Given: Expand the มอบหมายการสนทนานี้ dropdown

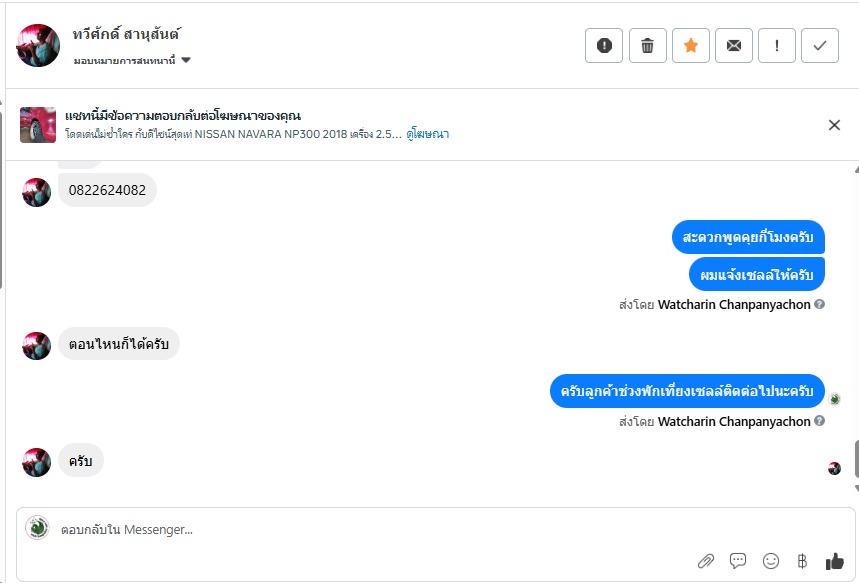Looking at the screenshot, I should coord(186,60).
